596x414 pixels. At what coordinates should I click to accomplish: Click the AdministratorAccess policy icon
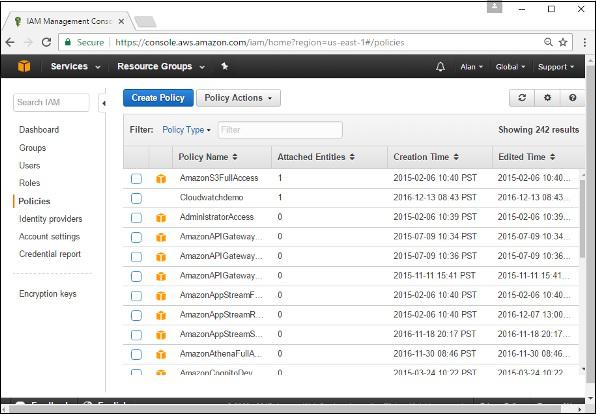point(161,217)
